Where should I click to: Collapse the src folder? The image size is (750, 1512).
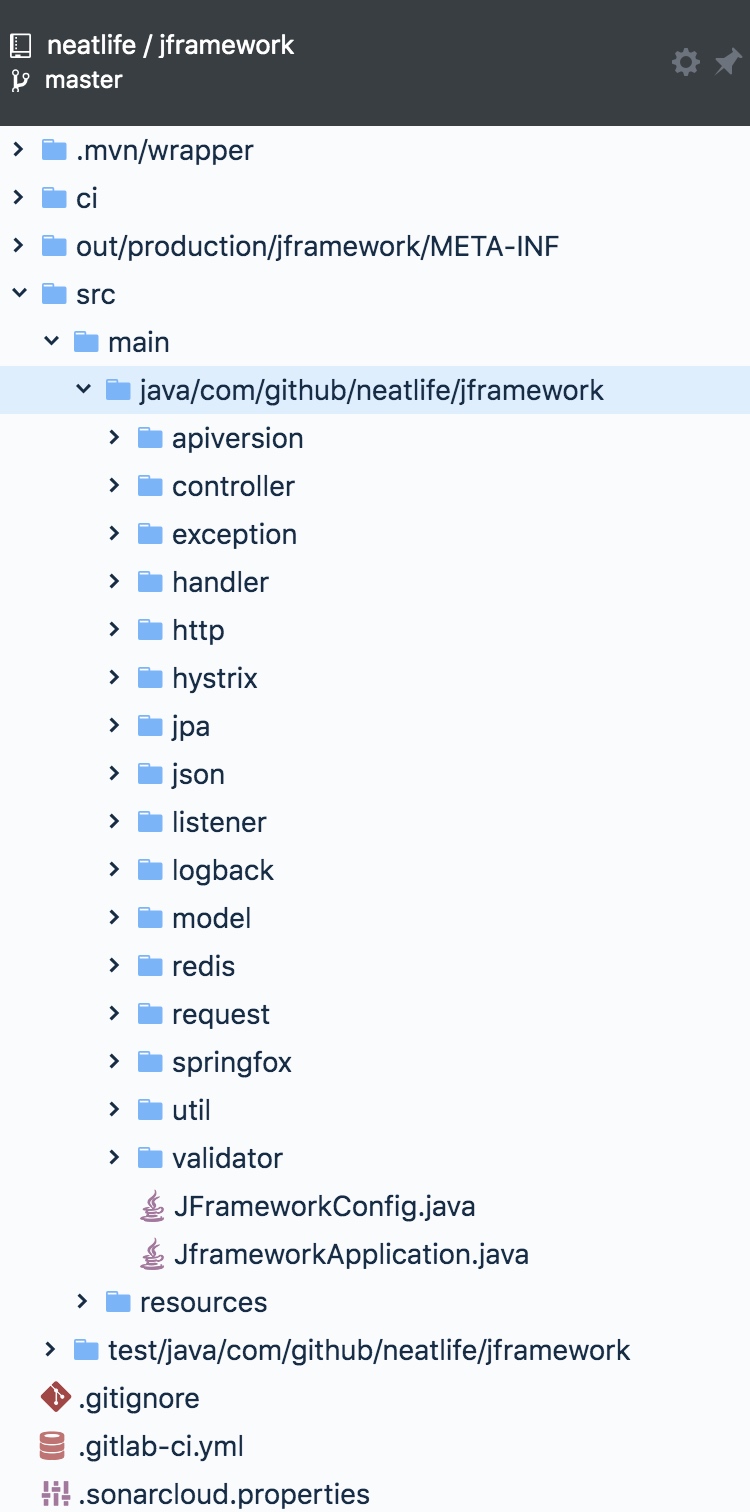point(19,294)
